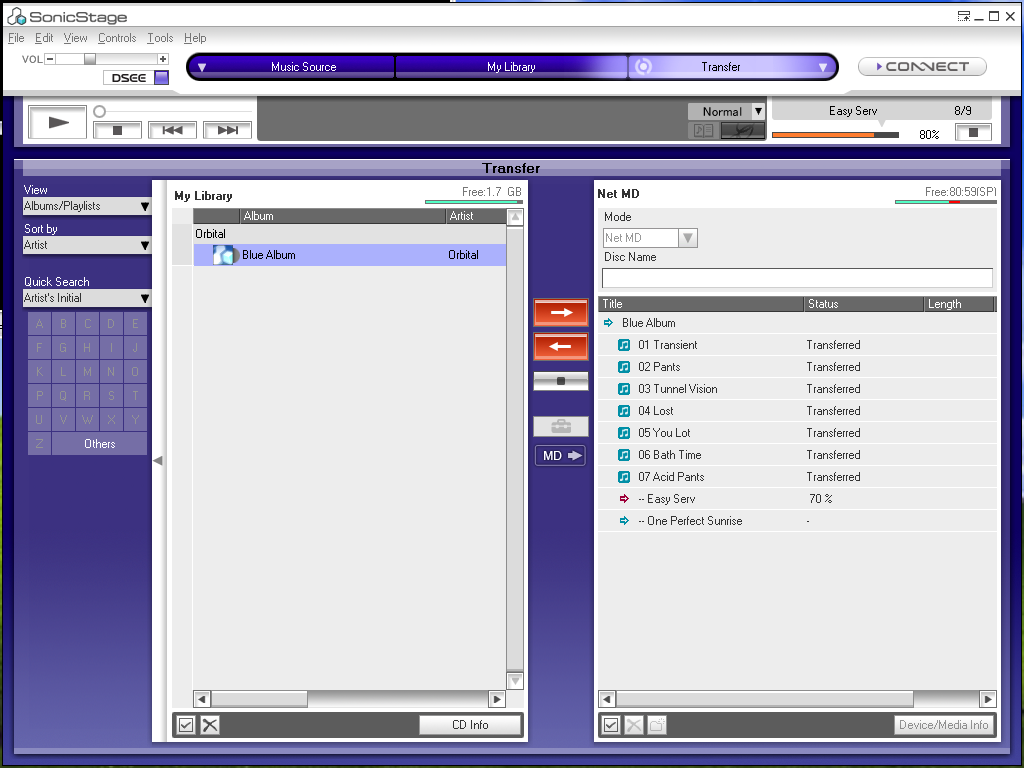The width and height of the screenshot is (1024, 768).
Task: Open the File menu
Action: [x=16, y=38]
